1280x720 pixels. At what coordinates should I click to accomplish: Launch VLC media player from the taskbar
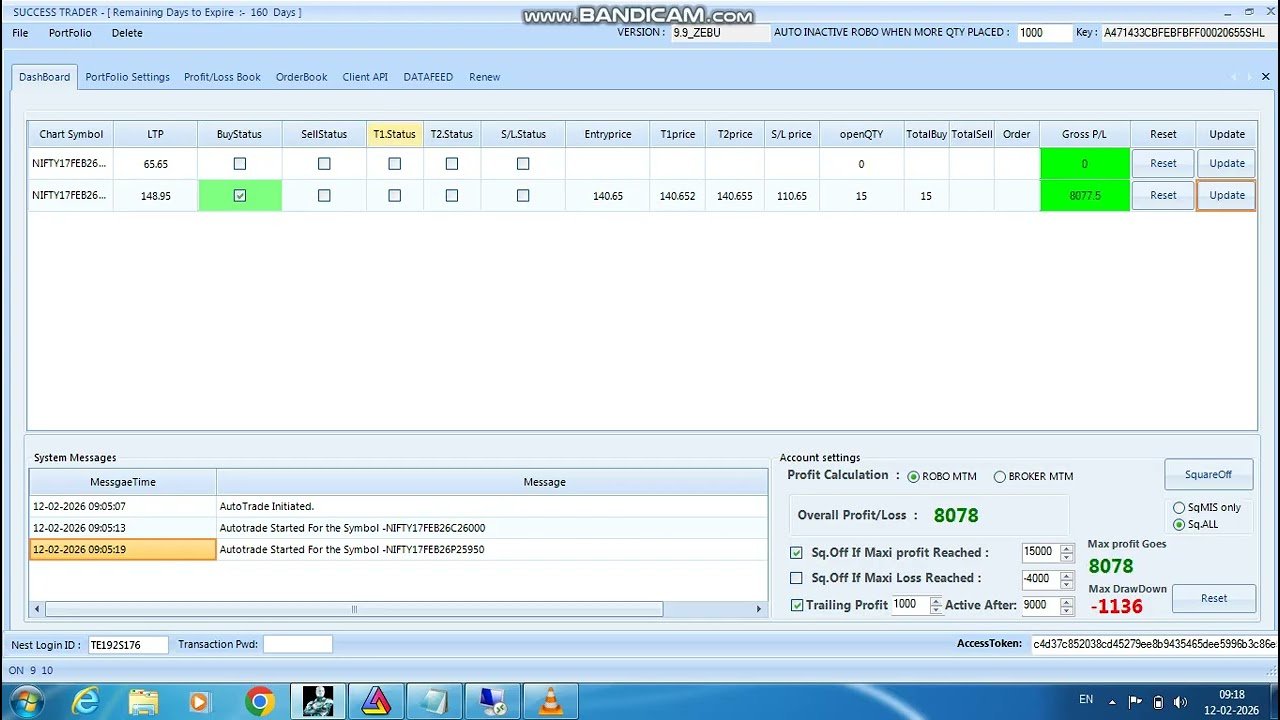coord(551,701)
